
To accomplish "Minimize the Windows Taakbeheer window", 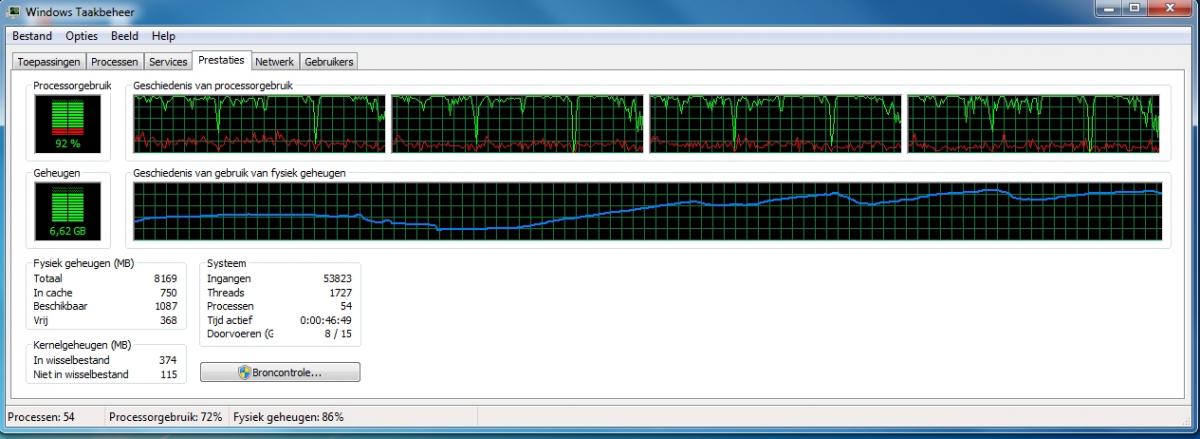I will click(1107, 9).
